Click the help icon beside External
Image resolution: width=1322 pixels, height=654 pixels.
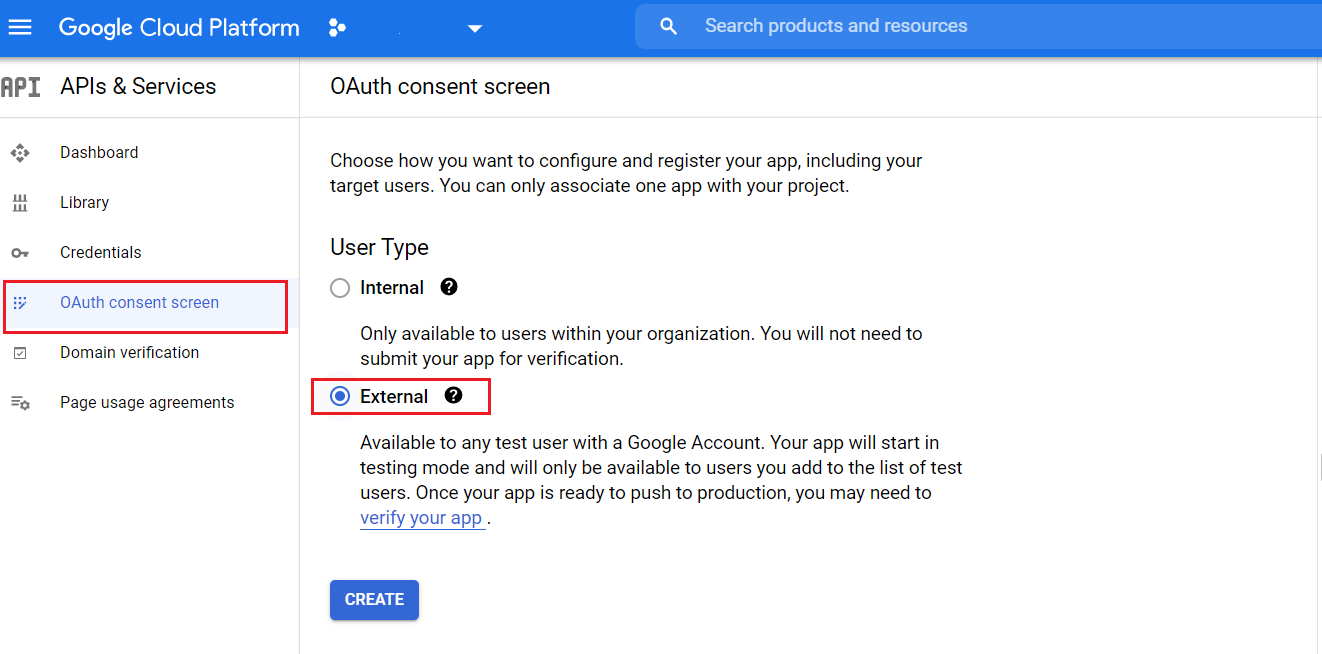[x=455, y=395]
